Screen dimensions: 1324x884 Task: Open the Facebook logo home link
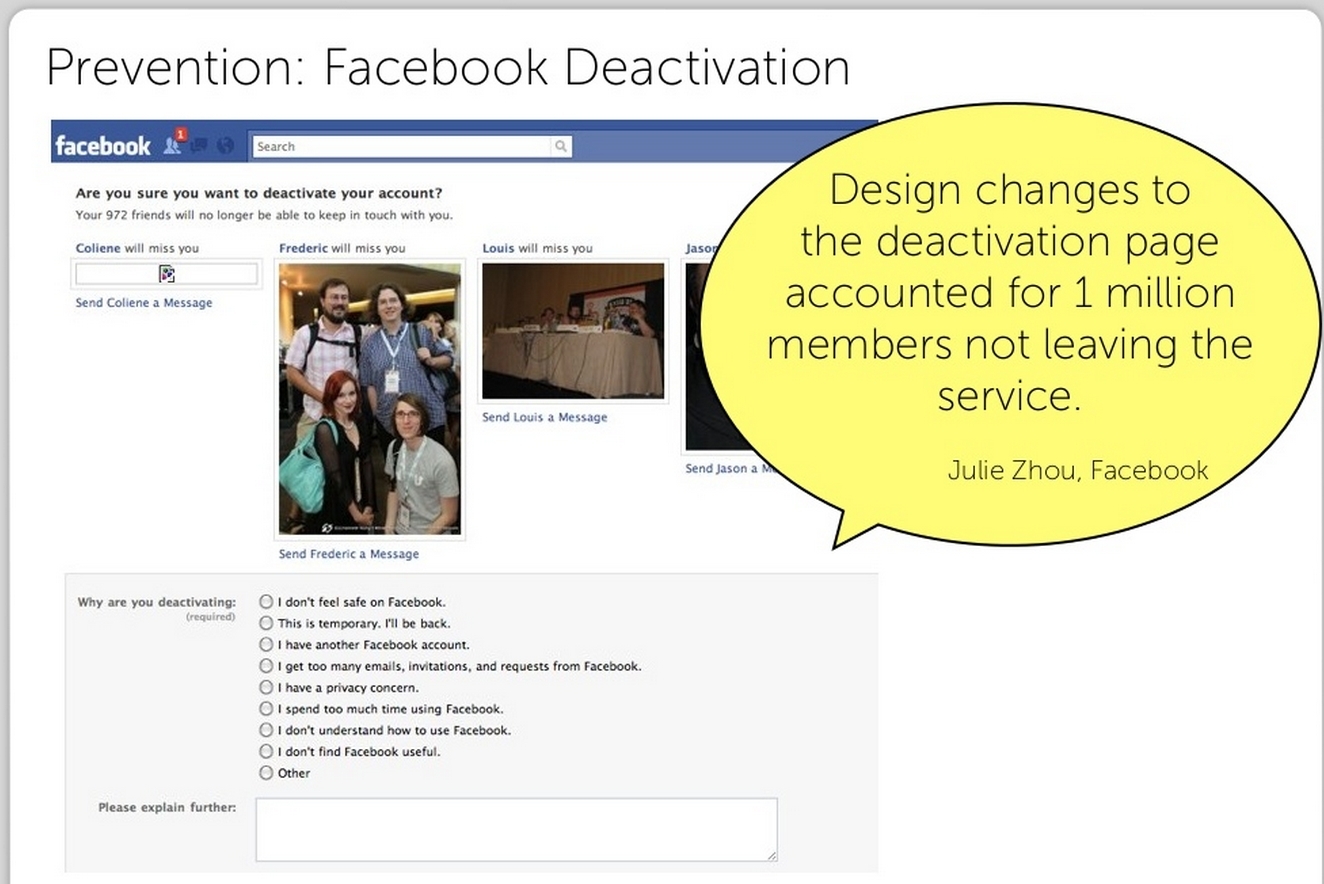(x=103, y=146)
